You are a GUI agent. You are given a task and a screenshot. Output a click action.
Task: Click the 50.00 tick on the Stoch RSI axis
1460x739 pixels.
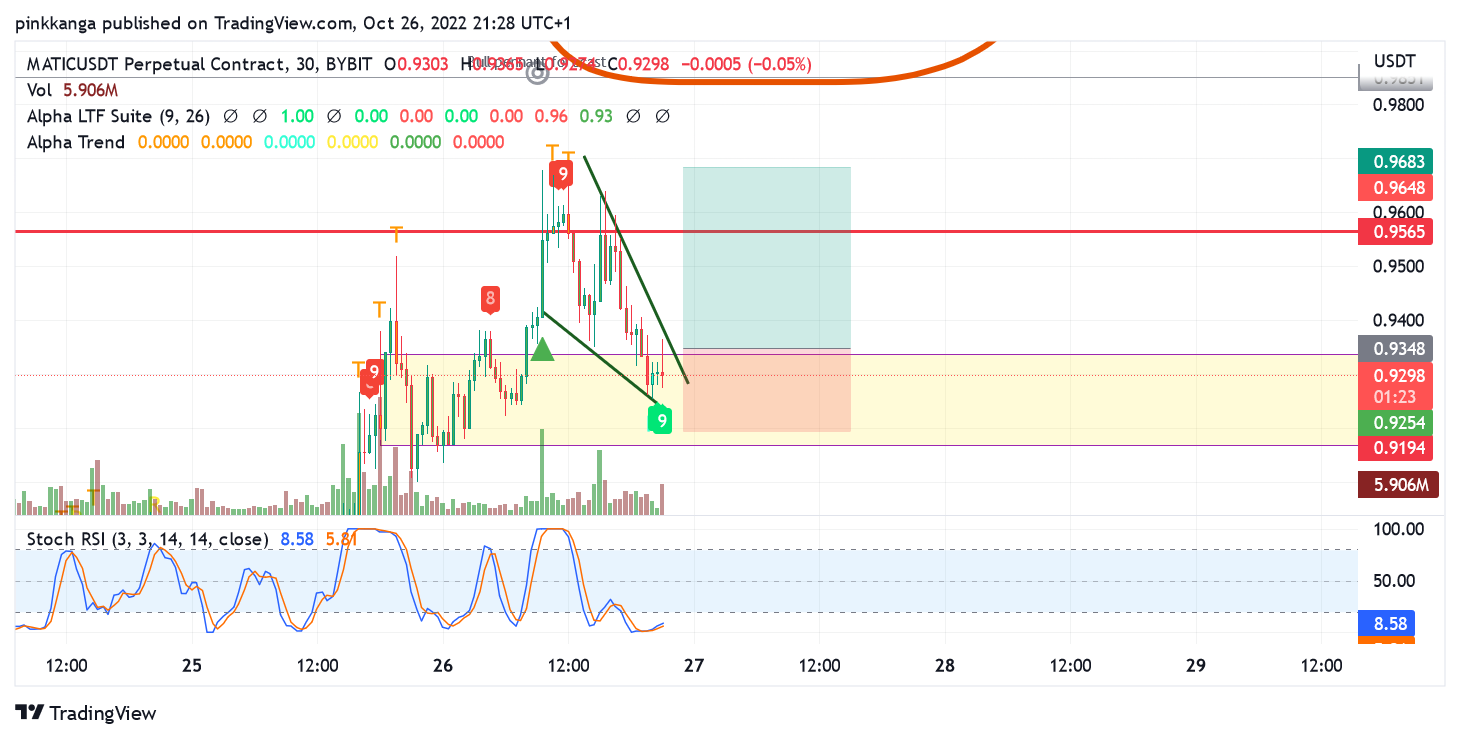coord(1395,580)
